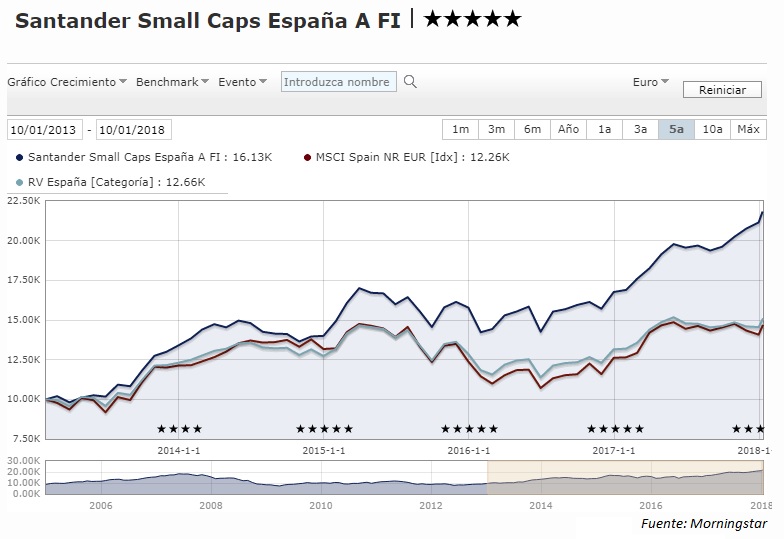The height and width of the screenshot is (539, 784).
Task: Click the light blue RV España legend dot
Action: click(x=20, y=182)
